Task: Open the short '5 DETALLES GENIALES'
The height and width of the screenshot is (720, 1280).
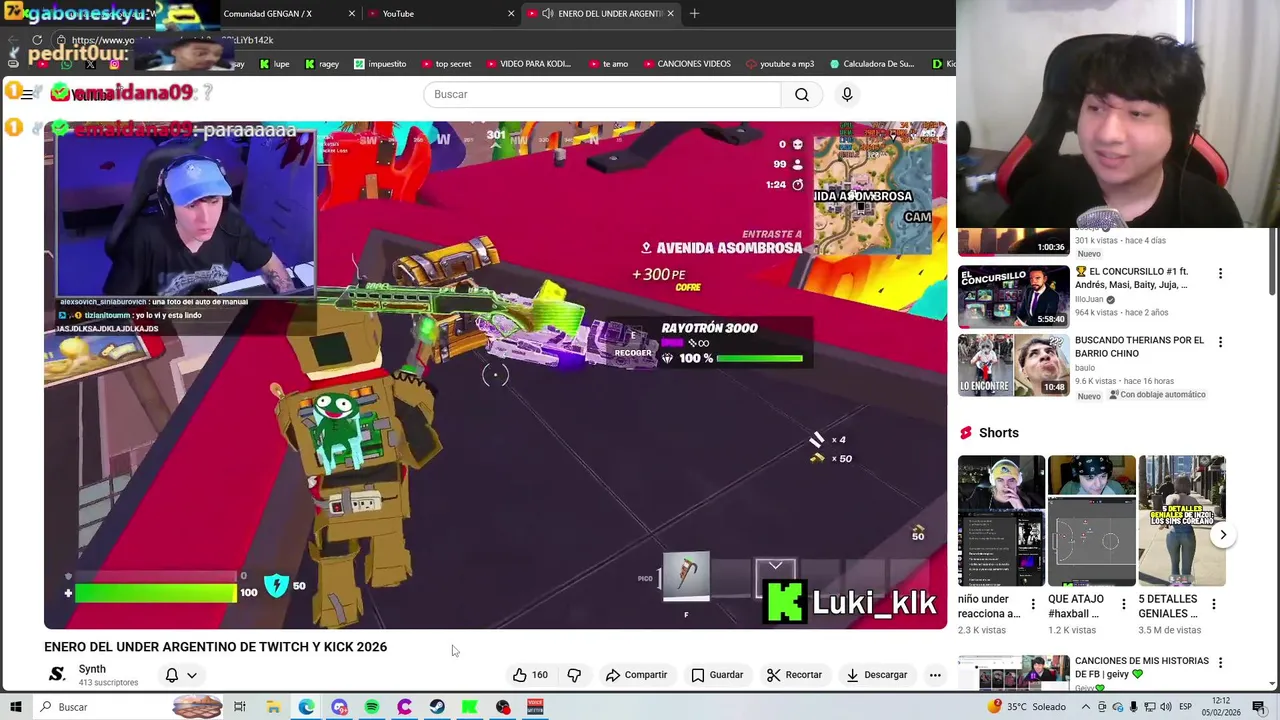Action: (1181, 521)
